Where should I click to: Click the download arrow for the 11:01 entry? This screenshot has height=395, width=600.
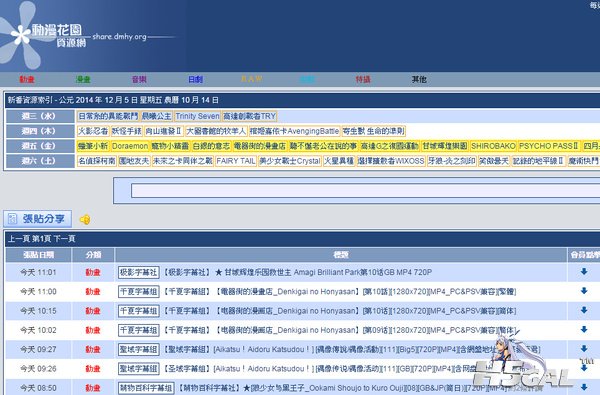pos(584,271)
